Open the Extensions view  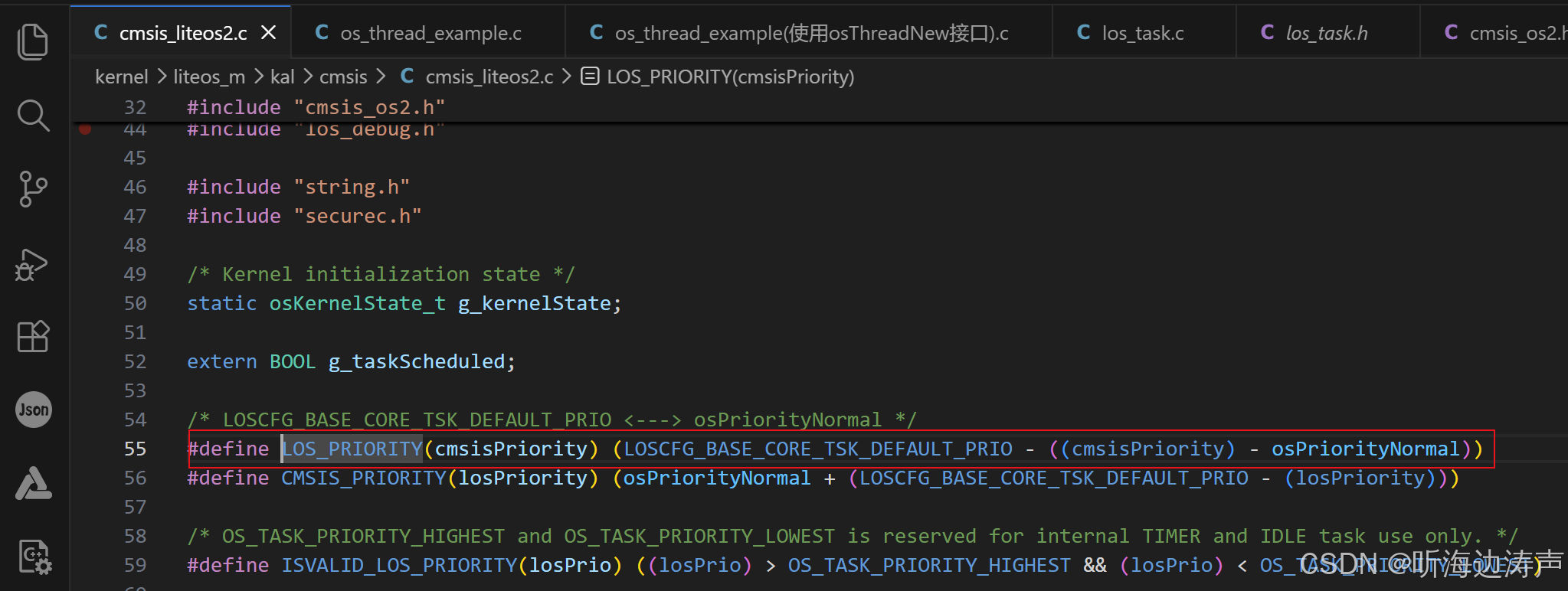pos(33,336)
